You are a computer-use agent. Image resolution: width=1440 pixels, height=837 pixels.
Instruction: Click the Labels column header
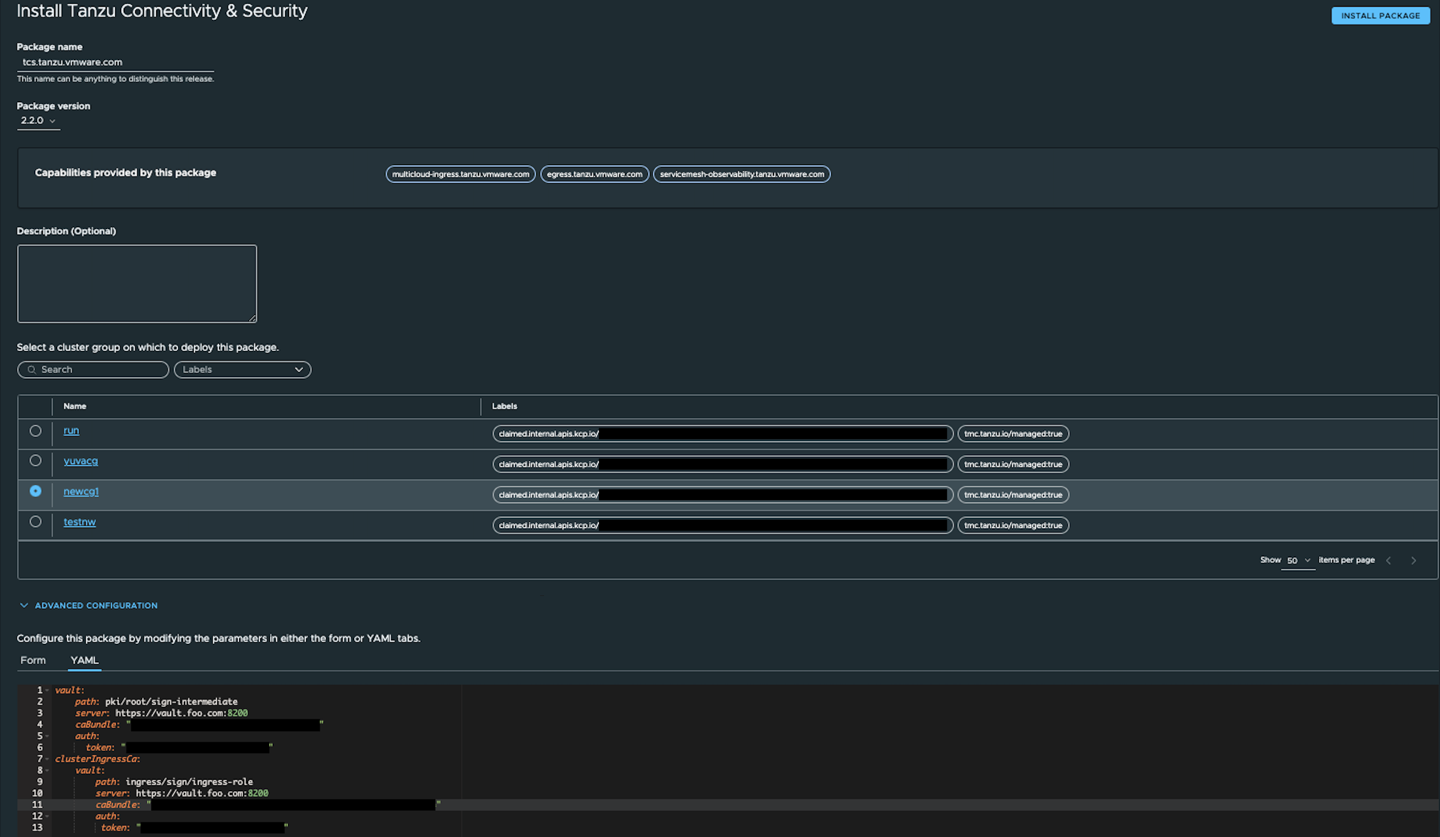coord(505,406)
